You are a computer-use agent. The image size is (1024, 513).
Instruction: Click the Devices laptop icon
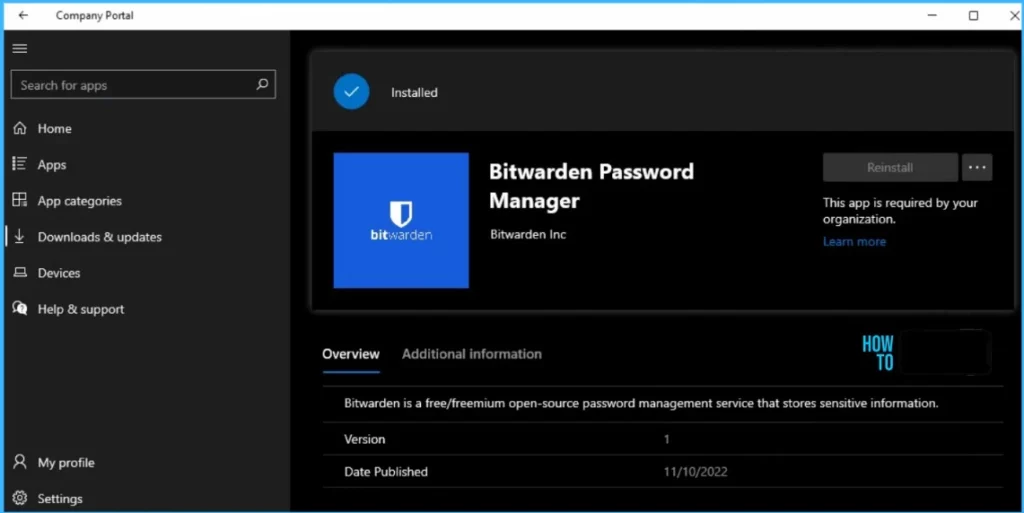pyautogui.click(x=20, y=272)
